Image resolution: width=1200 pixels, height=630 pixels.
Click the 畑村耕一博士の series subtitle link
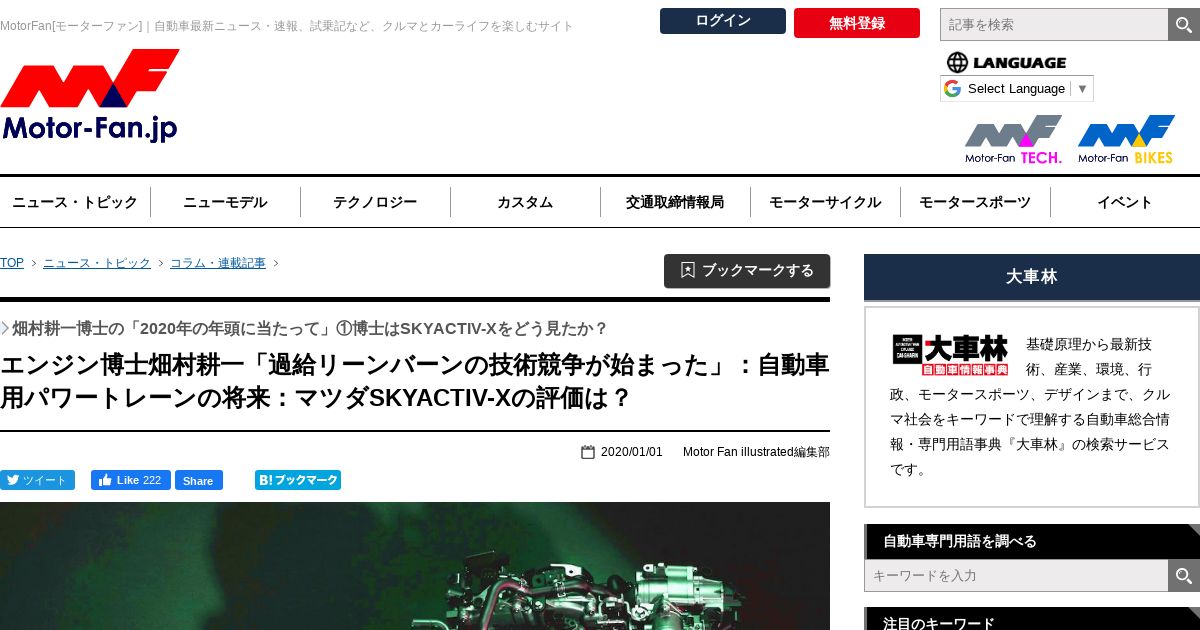click(x=309, y=328)
